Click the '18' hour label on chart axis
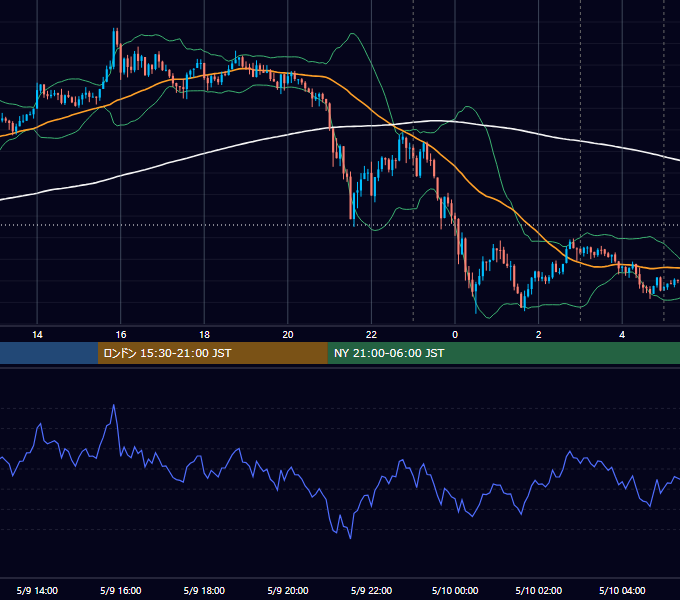Image resolution: width=680 pixels, height=600 pixels. pyautogui.click(x=204, y=335)
